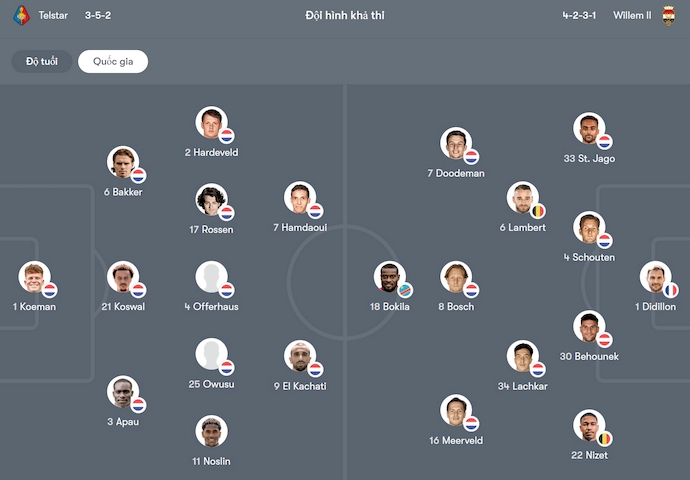Open goalkeeper Koeman's player avatar
690x480 pixels.
(x=34, y=277)
